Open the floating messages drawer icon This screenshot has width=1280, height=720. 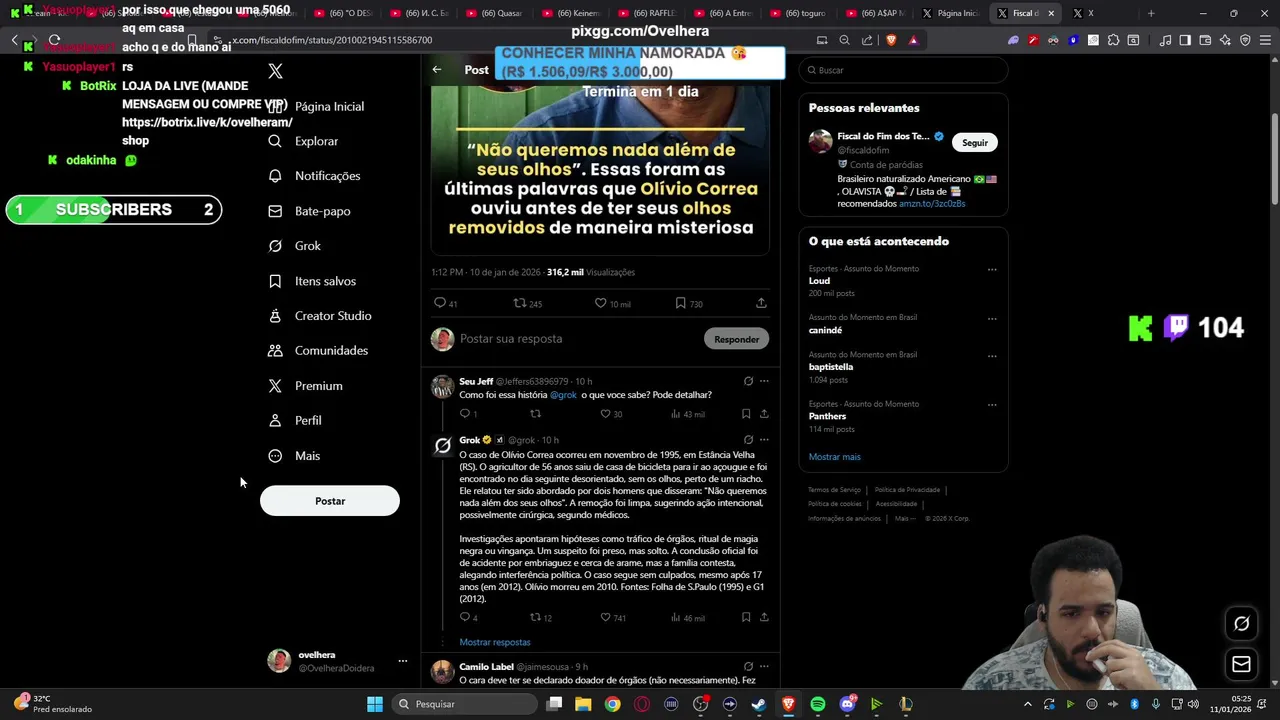pyautogui.click(x=1241, y=664)
